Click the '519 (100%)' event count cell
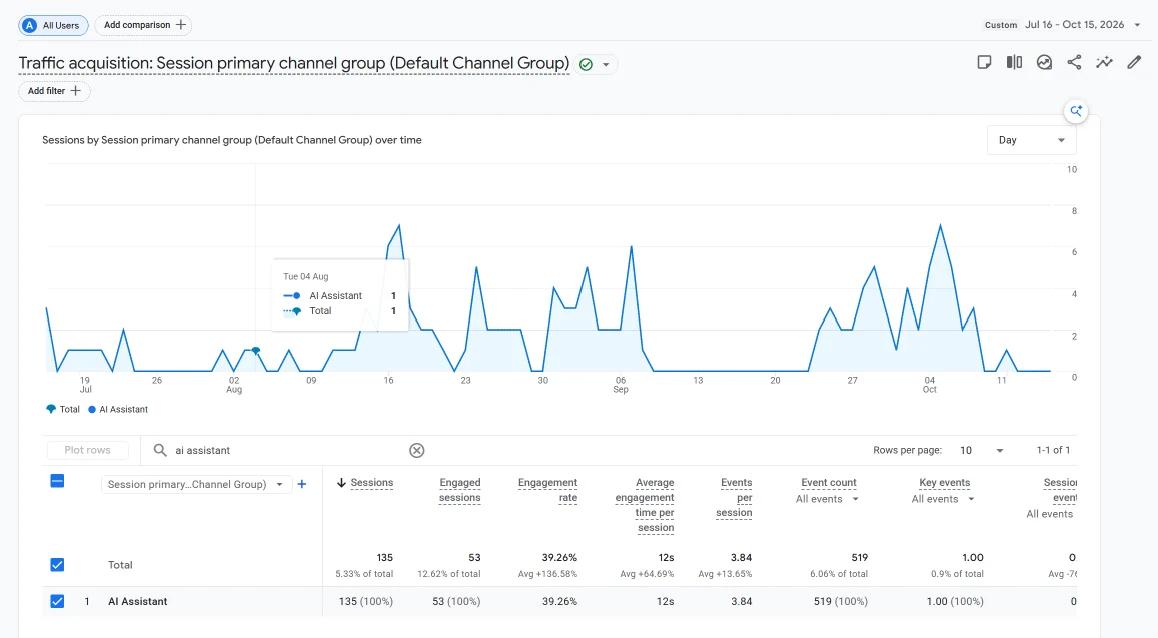The image size is (1158, 638). [840, 602]
